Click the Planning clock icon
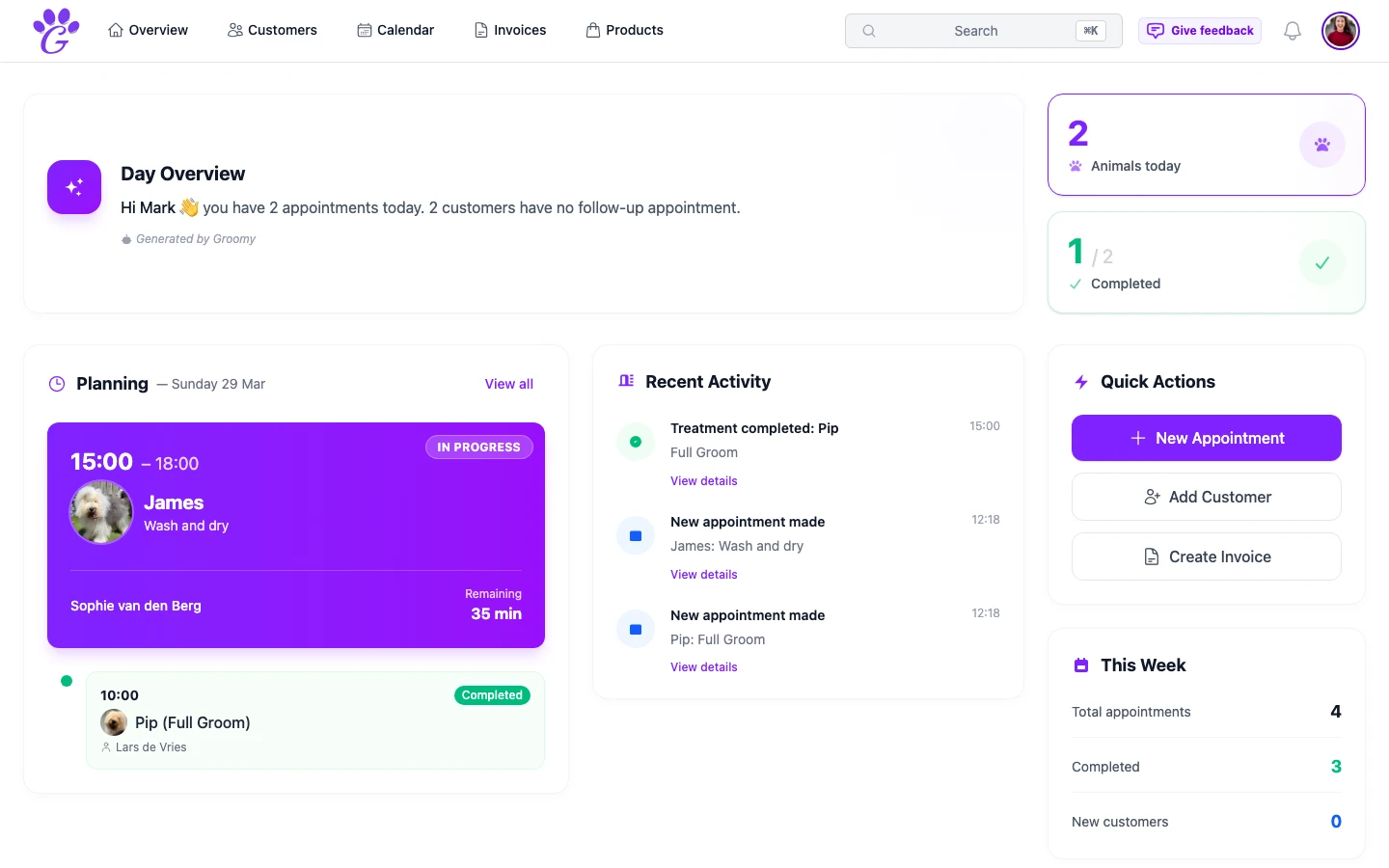Viewport: 1389px width, 868px height. click(x=56, y=383)
